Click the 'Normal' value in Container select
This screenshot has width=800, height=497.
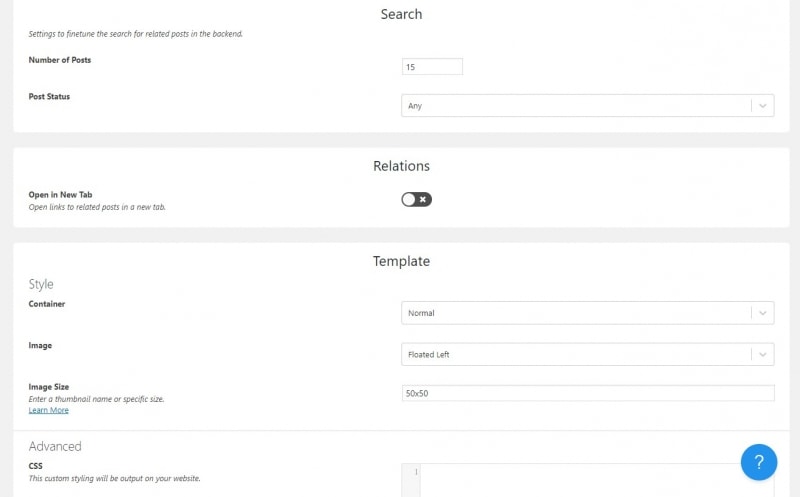click(x=421, y=313)
